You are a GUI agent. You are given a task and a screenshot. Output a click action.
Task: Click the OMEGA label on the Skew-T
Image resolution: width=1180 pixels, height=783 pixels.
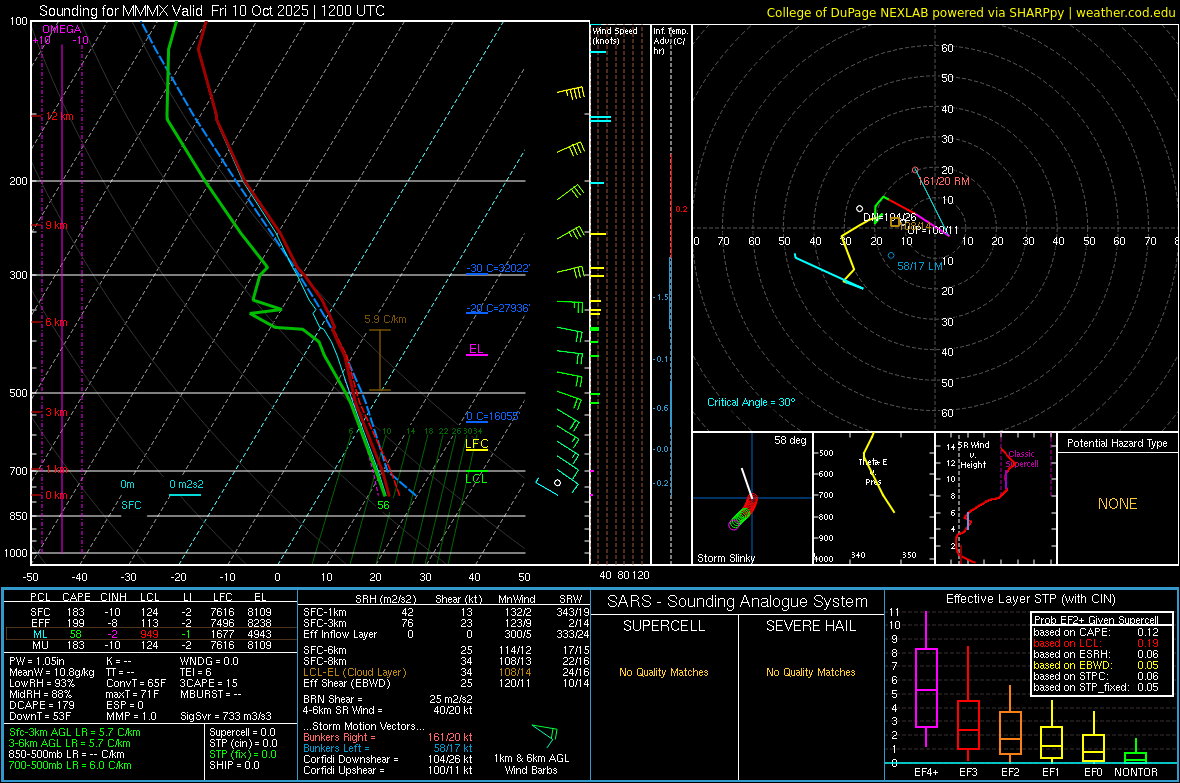pos(62,29)
